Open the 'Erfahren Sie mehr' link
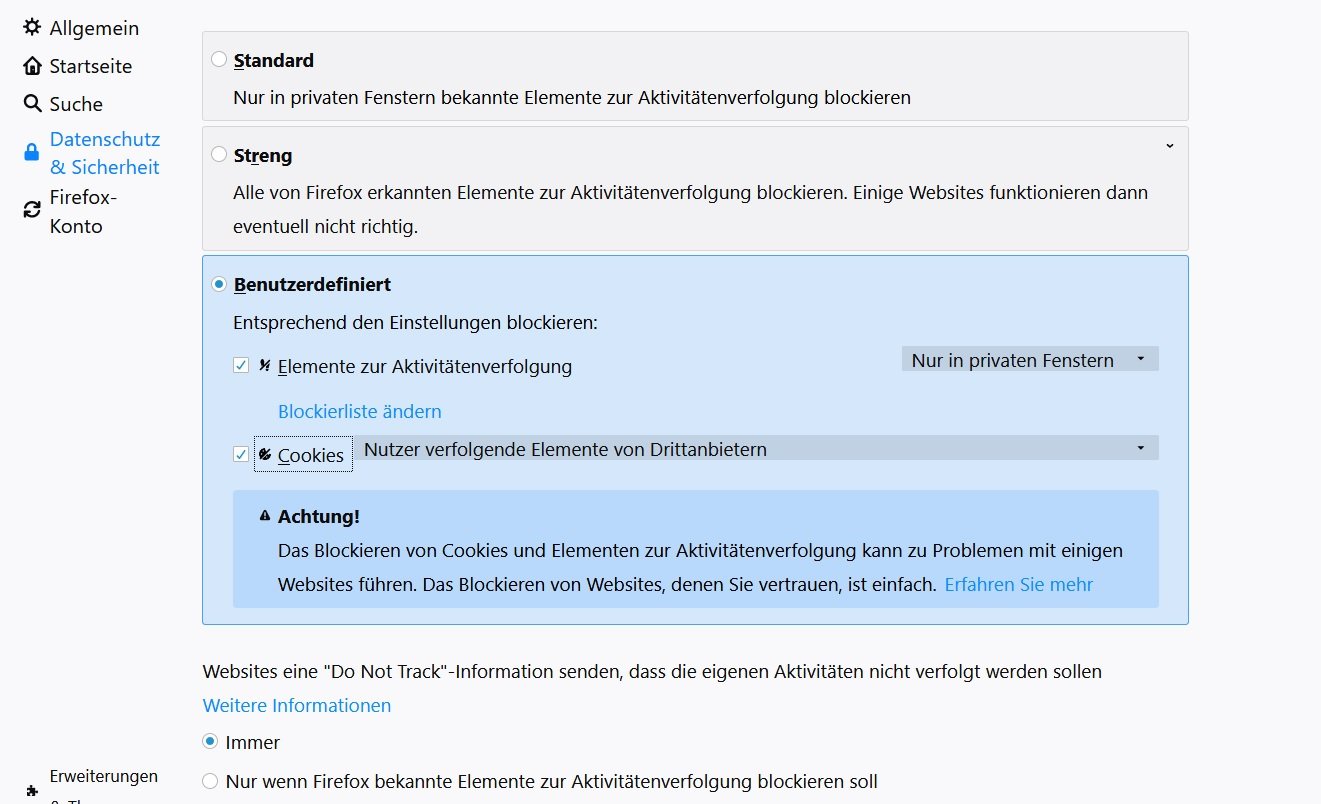 pos(1018,584)
